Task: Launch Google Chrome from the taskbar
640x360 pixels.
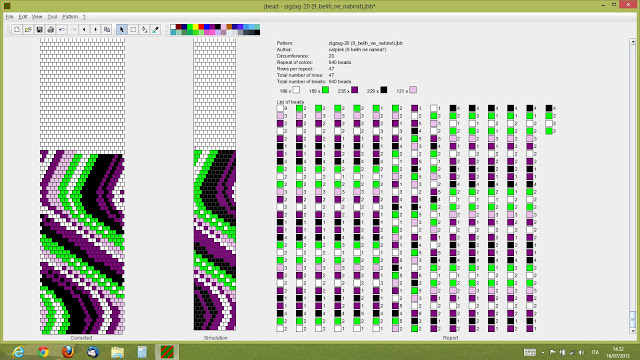Action: click(43, 351)
